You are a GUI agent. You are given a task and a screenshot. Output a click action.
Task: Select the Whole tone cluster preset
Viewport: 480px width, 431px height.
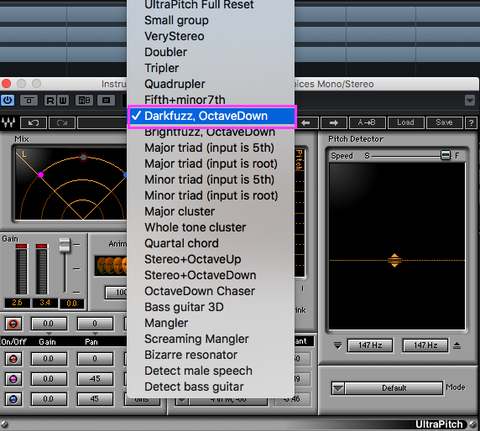click(x=211, y=227)
